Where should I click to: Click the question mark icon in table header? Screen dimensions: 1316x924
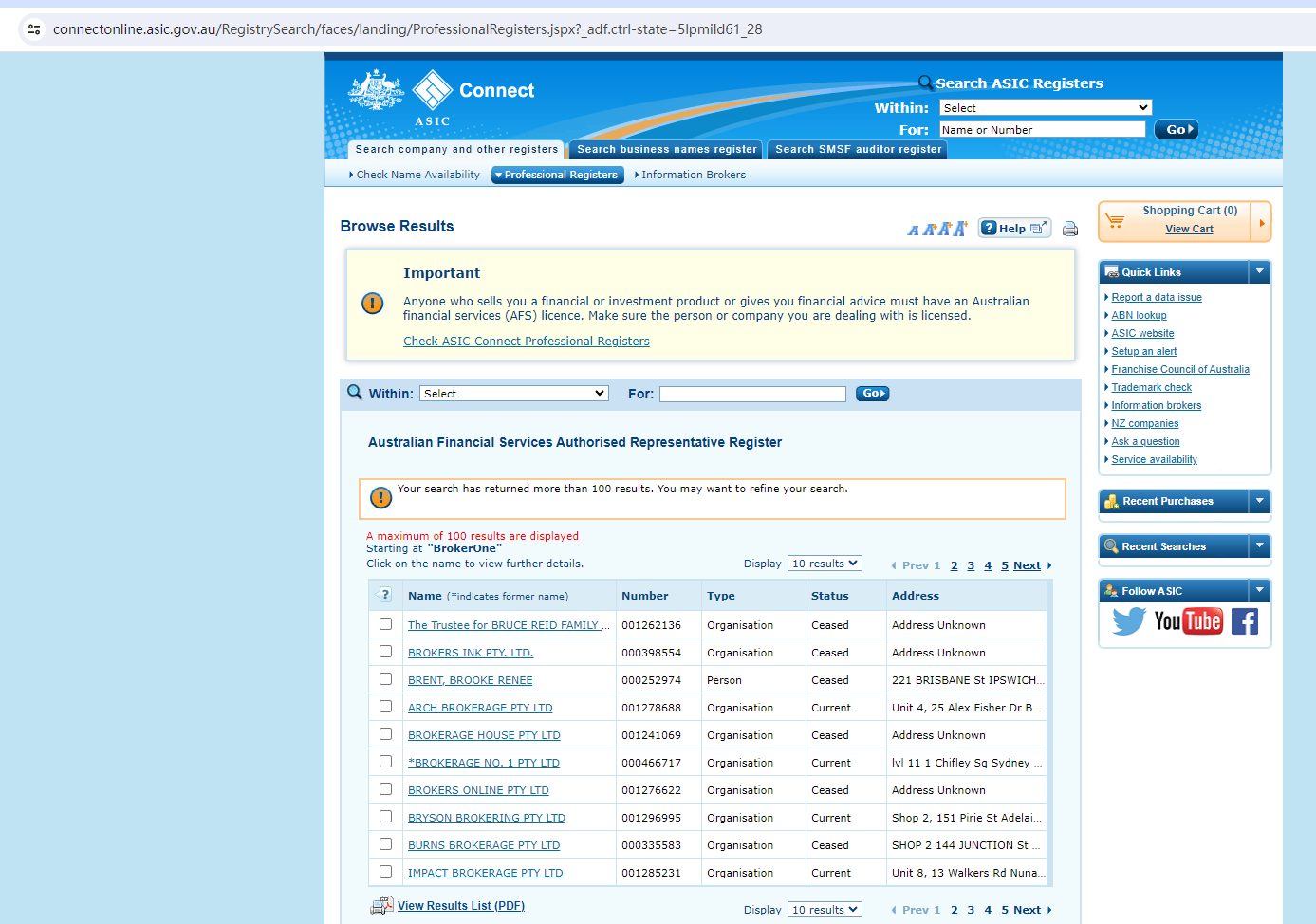tap(384, 595)
